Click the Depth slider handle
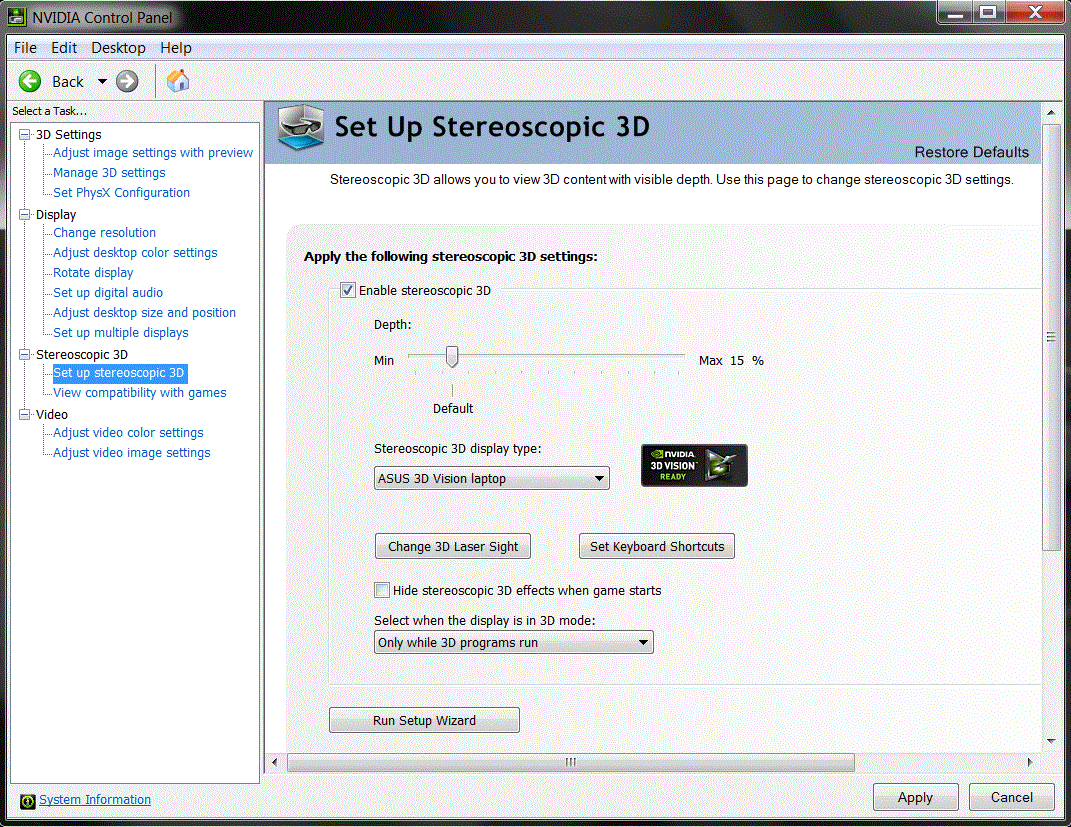Viewport: 1071px width, 827px height. (x=451, y=356)
